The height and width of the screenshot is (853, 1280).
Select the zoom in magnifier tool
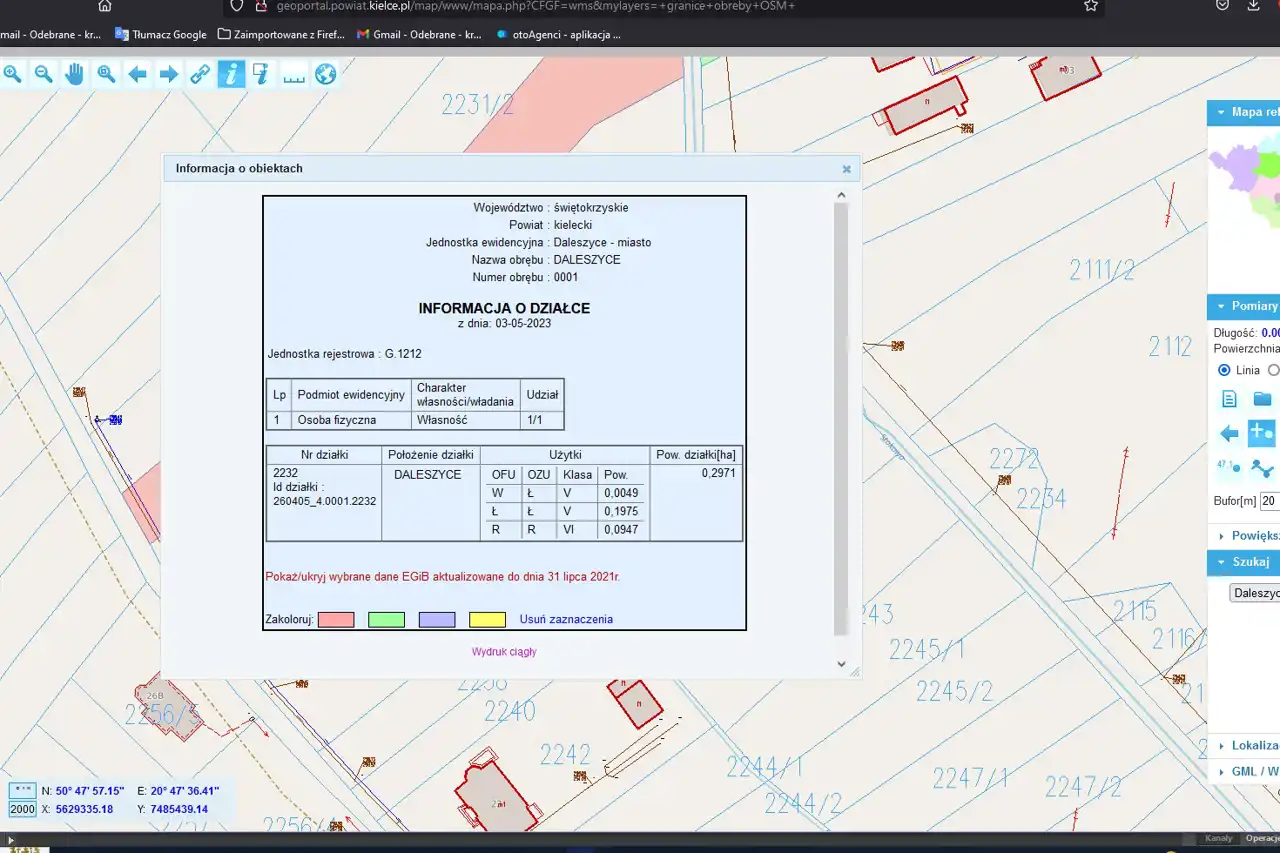[12, 74]
